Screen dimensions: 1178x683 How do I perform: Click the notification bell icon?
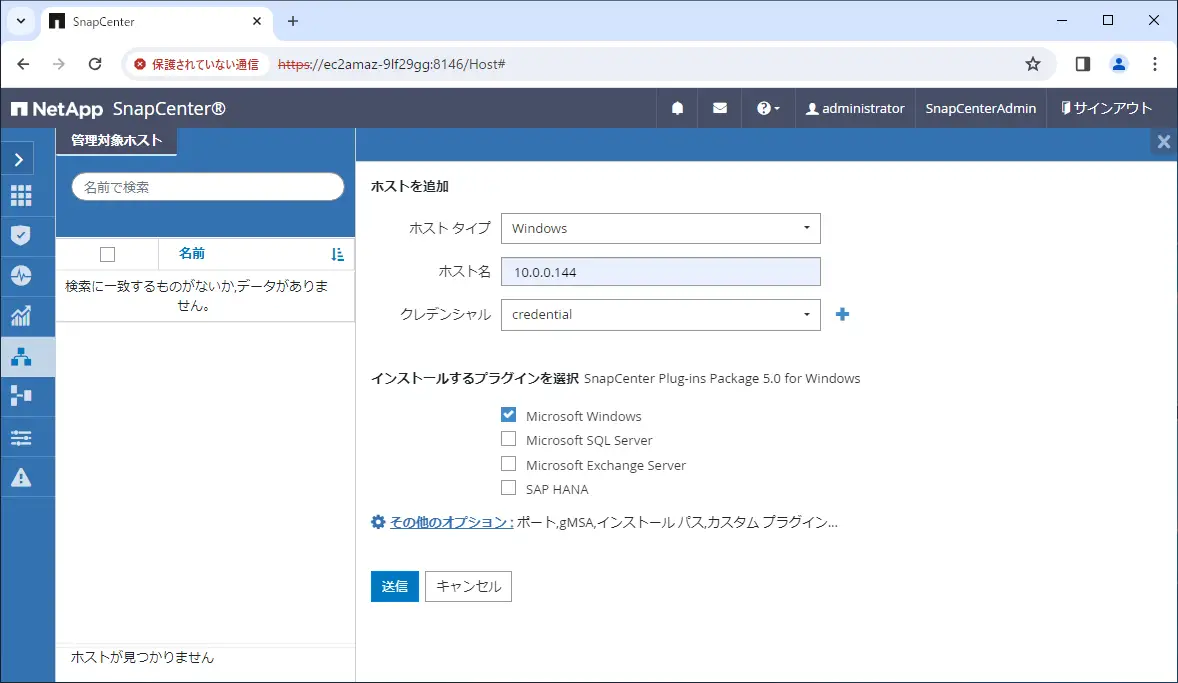click(x=677, y=108)
